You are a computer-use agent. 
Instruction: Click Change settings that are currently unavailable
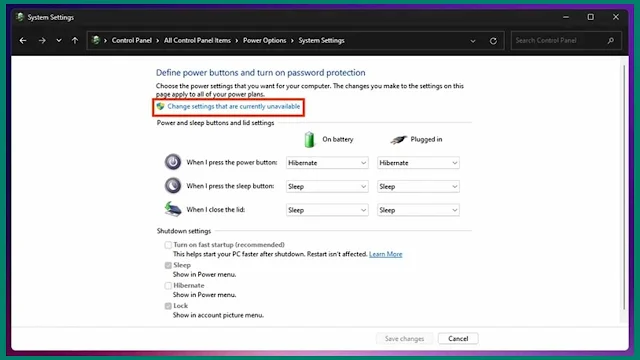tap(233, 107)
